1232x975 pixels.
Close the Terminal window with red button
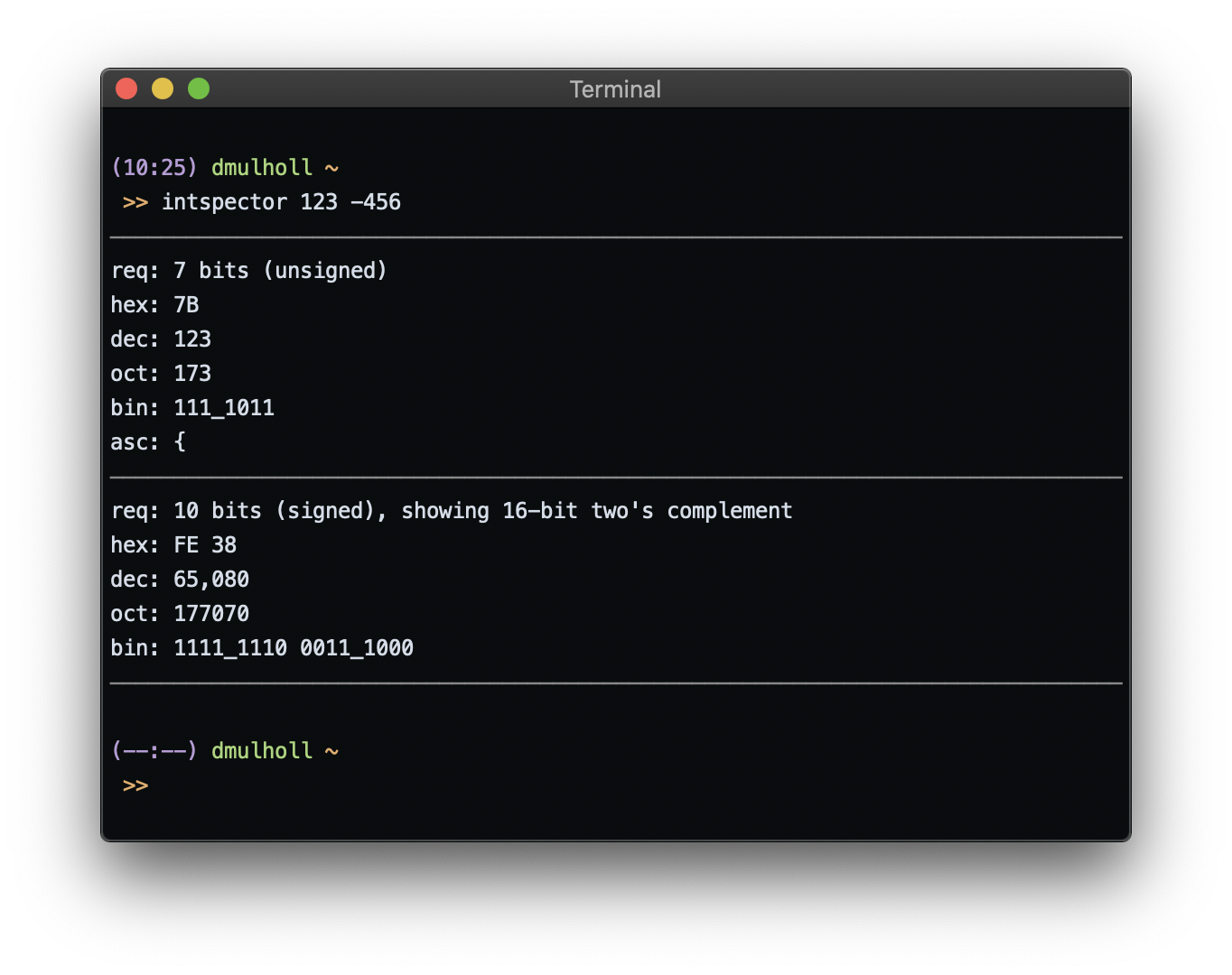(126, 88)
